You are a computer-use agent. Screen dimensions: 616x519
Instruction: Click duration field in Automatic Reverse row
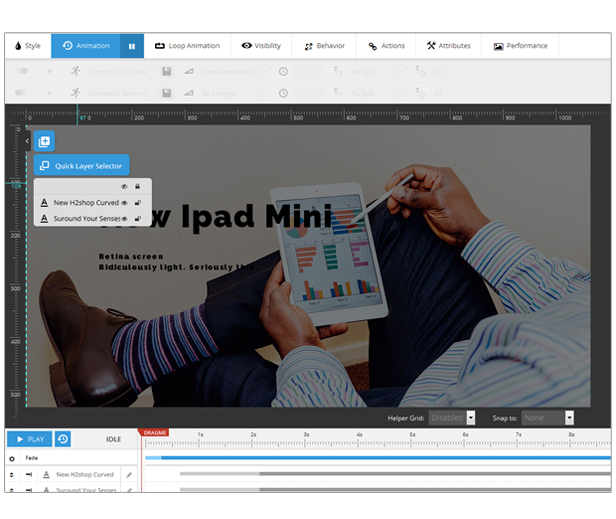[x=308, y=93]
